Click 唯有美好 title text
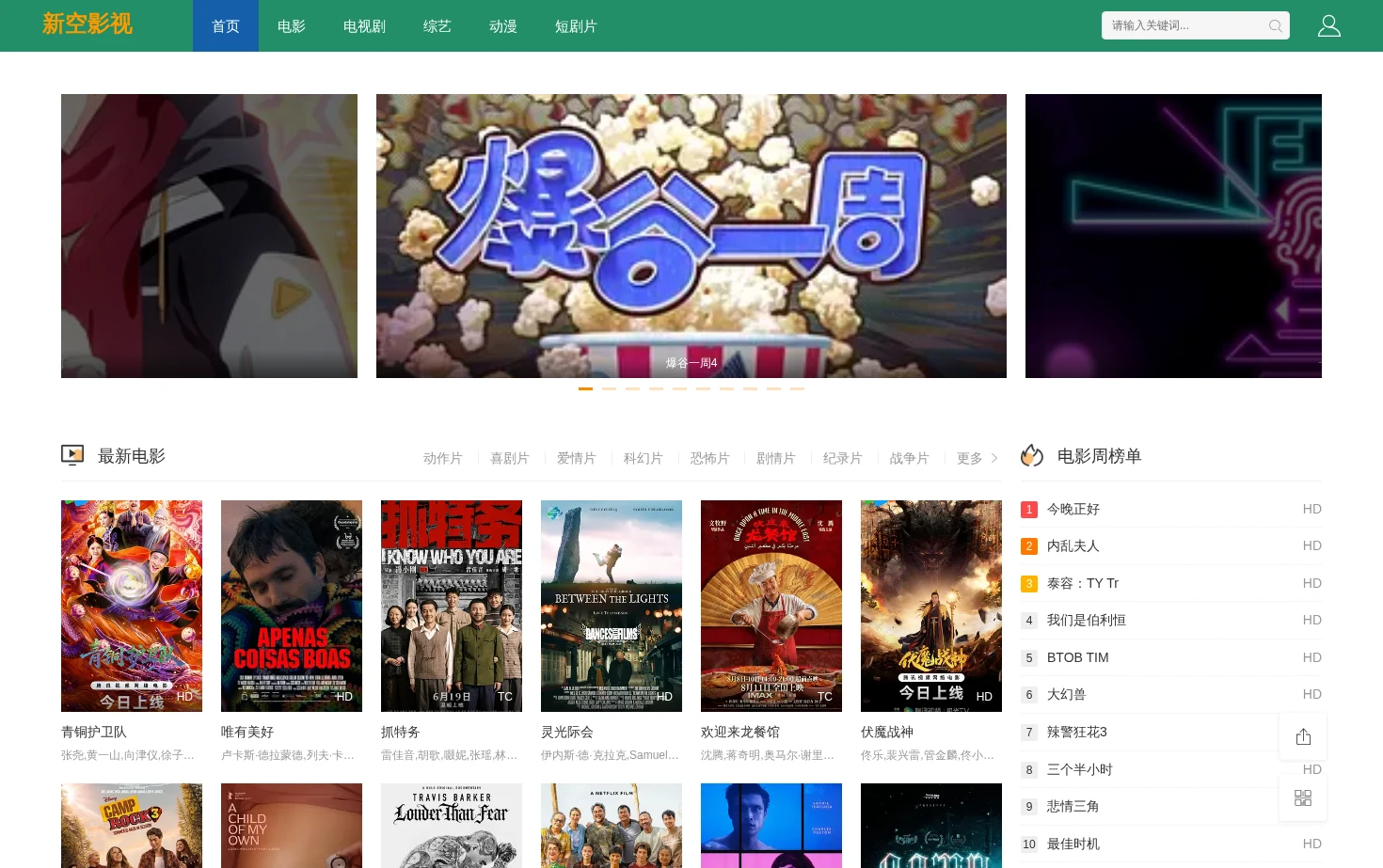 [x=247, y=732]
